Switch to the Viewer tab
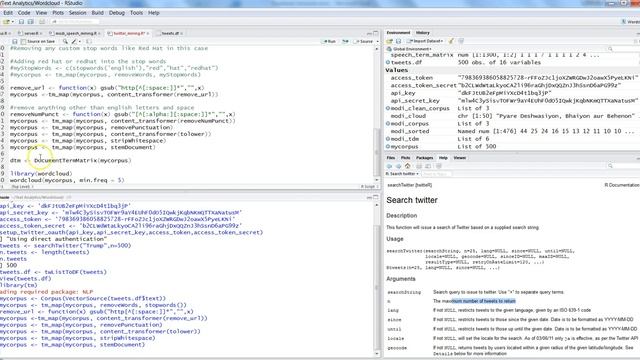The width and height of the screenshot is (640, 360). point(460,158)
